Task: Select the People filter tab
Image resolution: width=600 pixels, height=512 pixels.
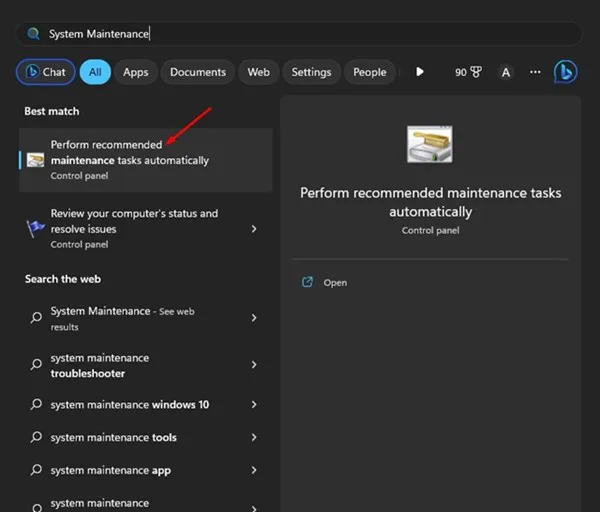Action: point(369,72)
